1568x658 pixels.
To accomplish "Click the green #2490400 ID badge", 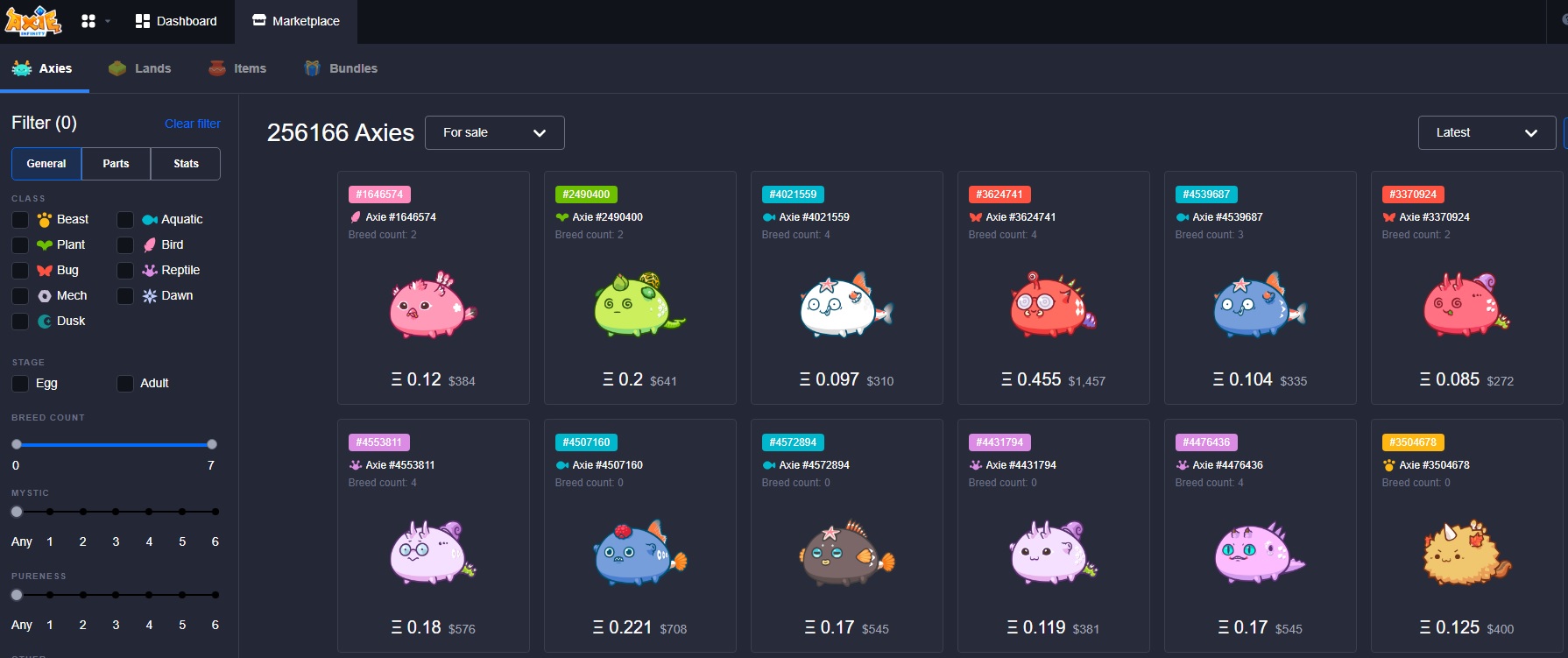I will [586, 195].
